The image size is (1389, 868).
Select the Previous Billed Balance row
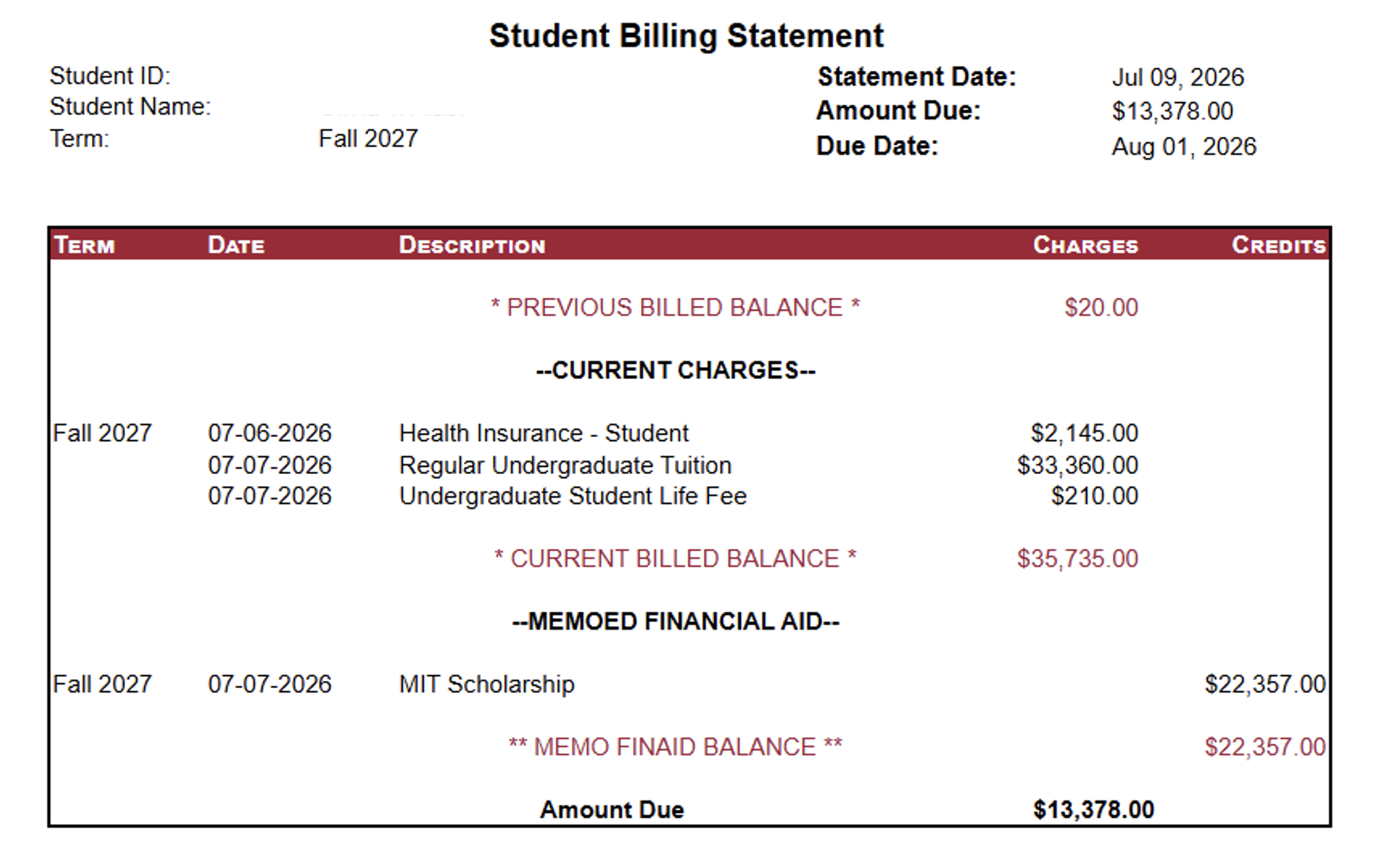[689, 307]
